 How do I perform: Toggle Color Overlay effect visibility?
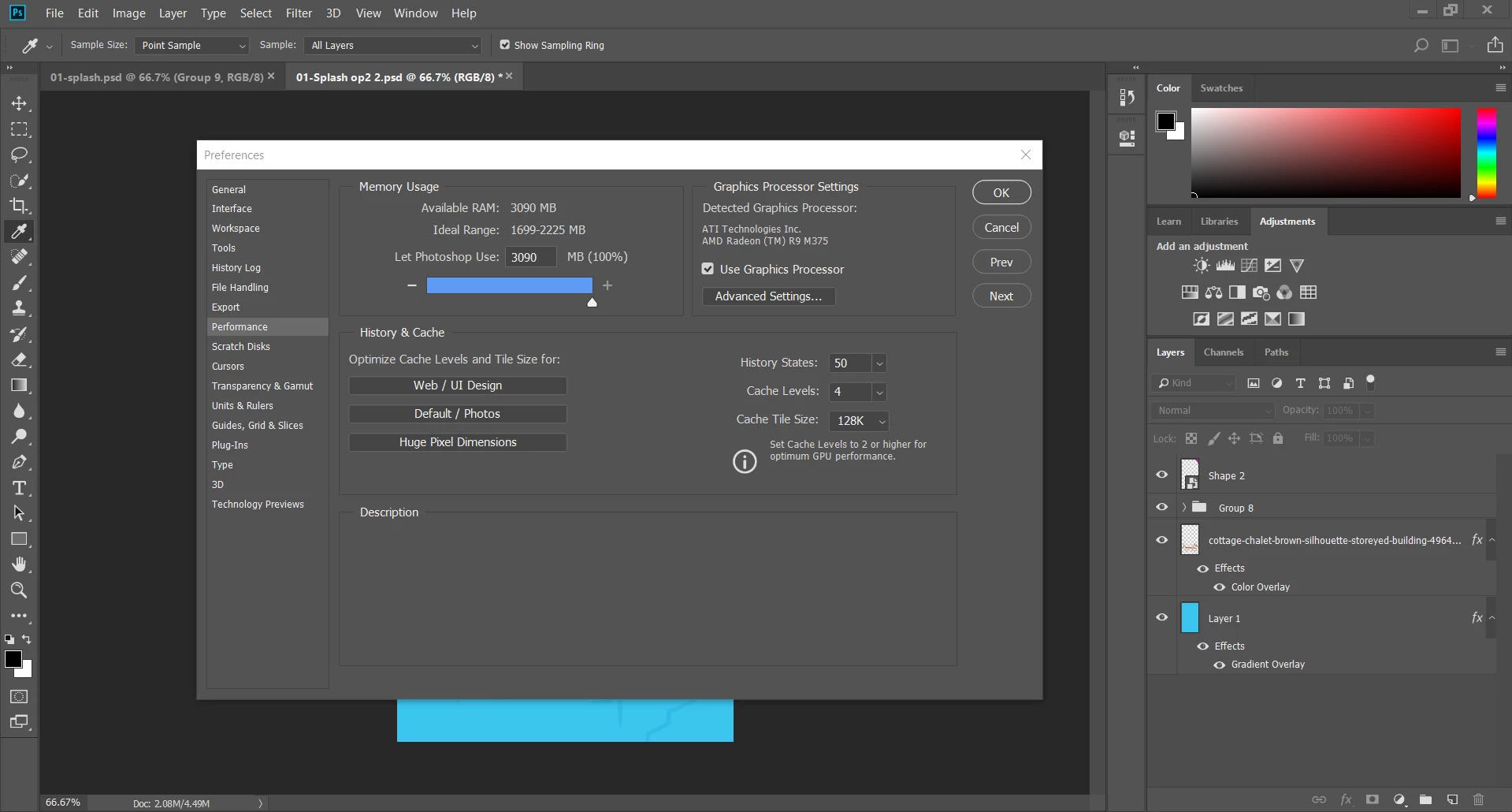1219,587
